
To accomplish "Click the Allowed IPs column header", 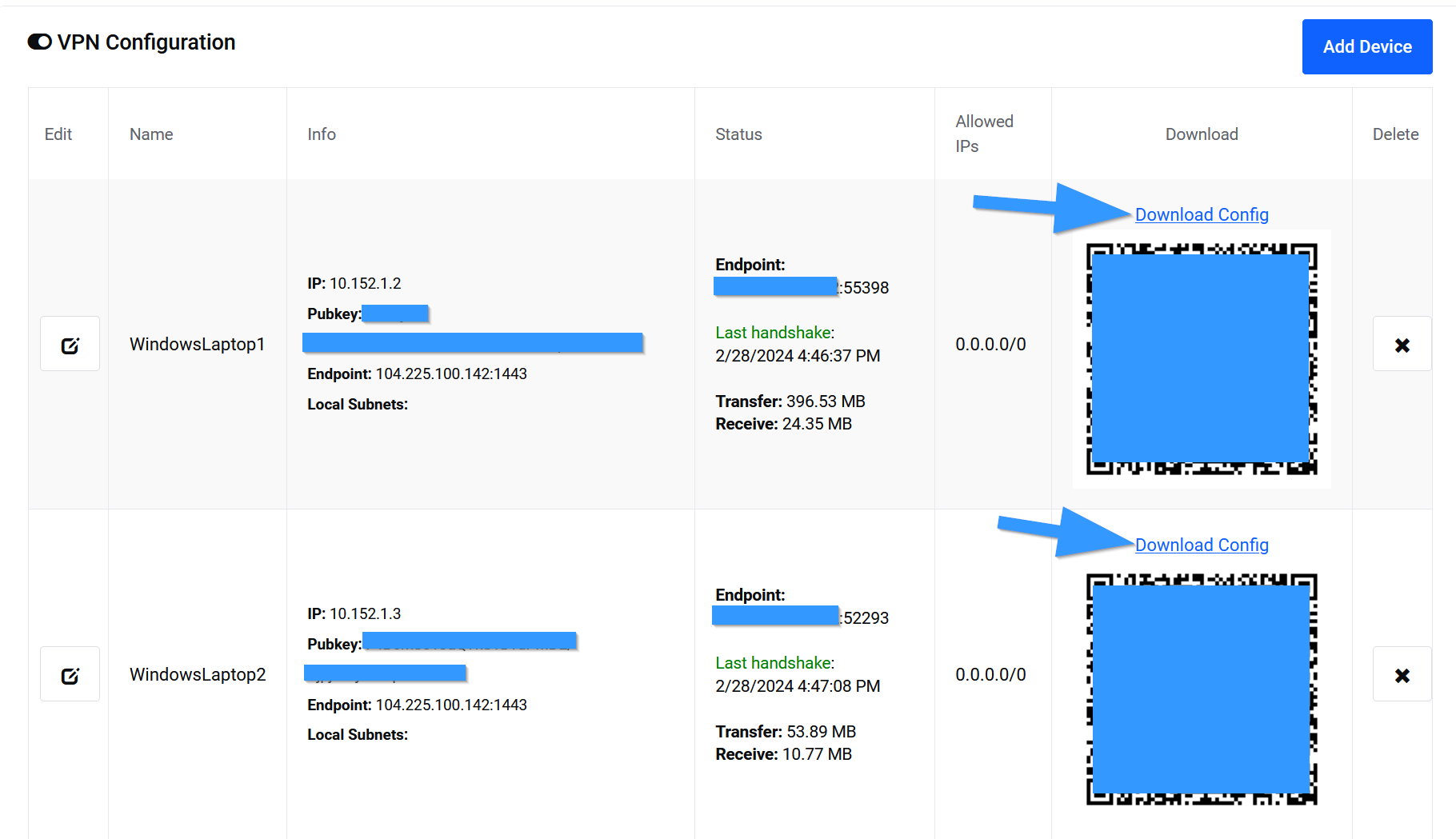I will [983, 134].
